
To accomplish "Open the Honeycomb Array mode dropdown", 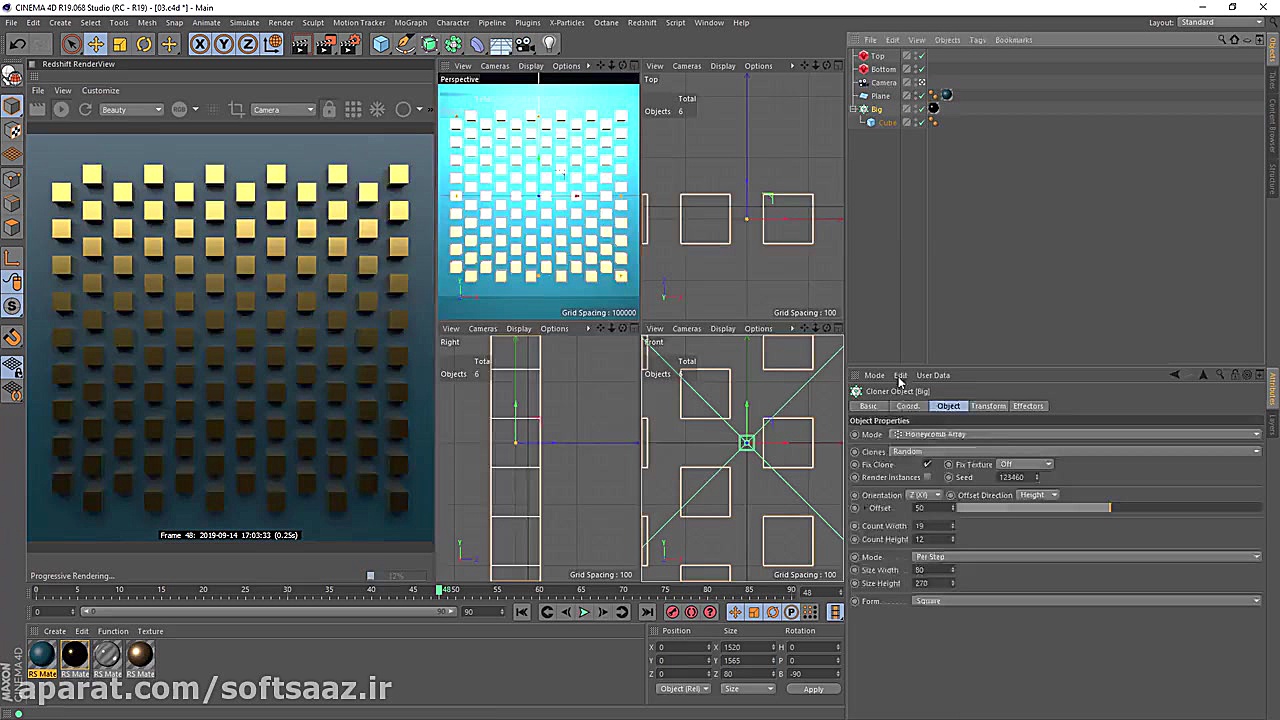I will 1075,434.
